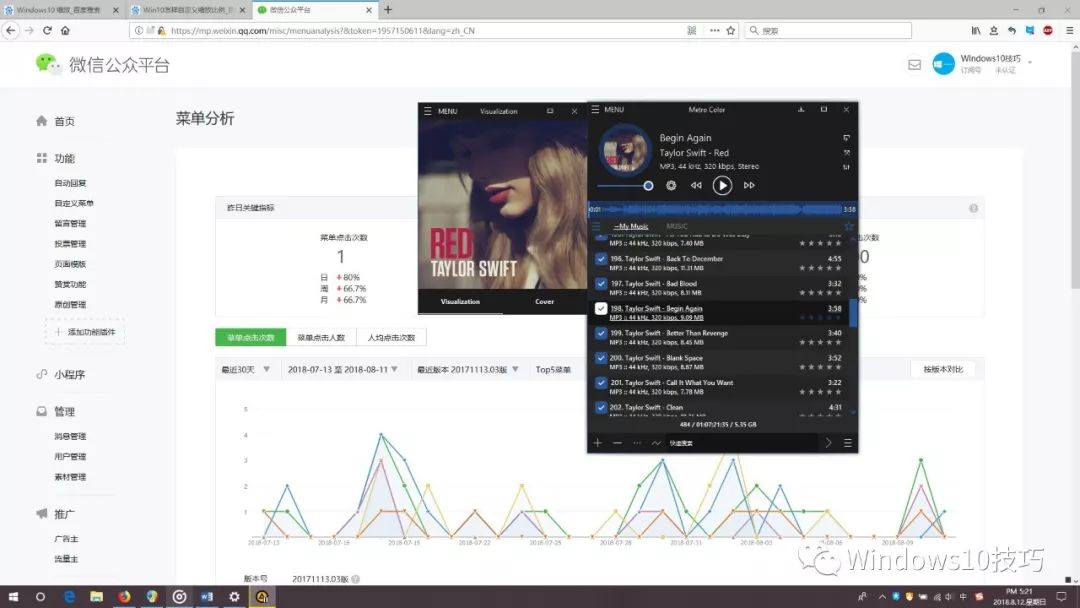Image resolution: width=1080 pixels, height=608 pixels.
Task: Go to the browser home icon
Action: click(65, 30)
